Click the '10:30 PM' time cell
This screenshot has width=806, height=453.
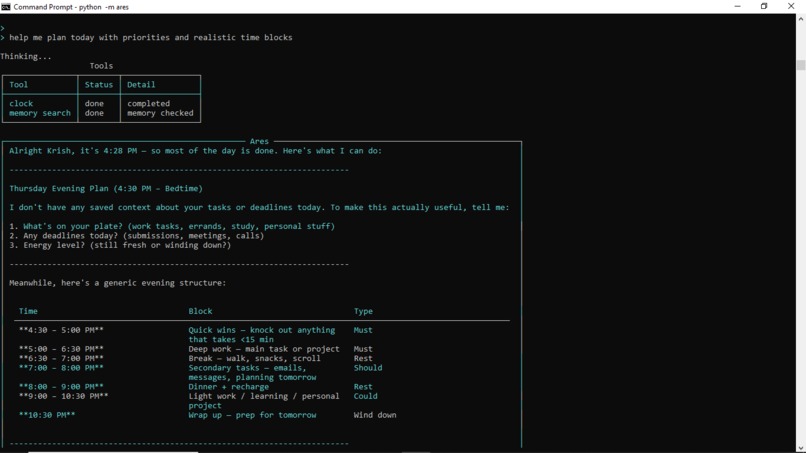(47, 415)
